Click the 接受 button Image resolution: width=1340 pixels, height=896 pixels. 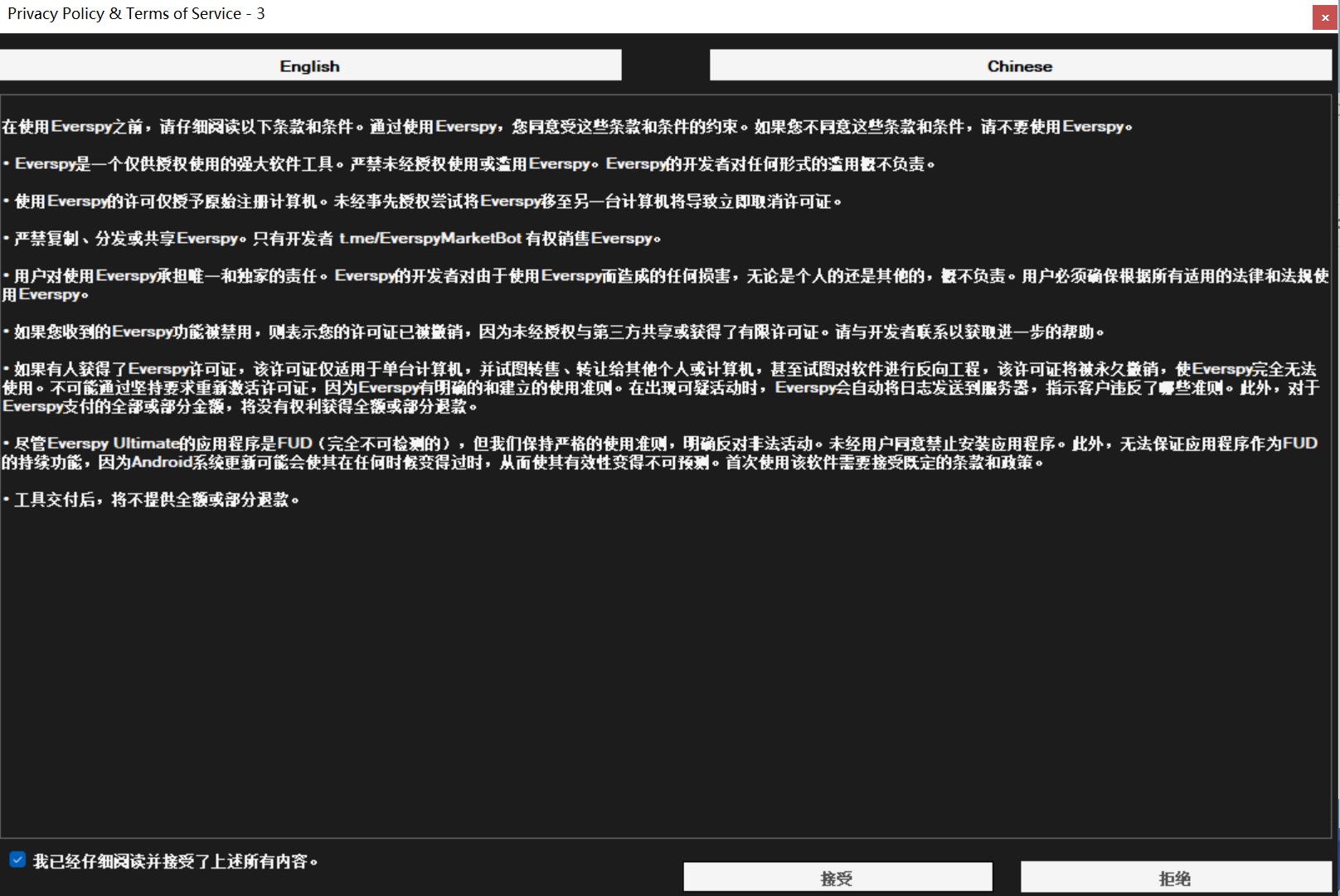(x=837, y=878)
